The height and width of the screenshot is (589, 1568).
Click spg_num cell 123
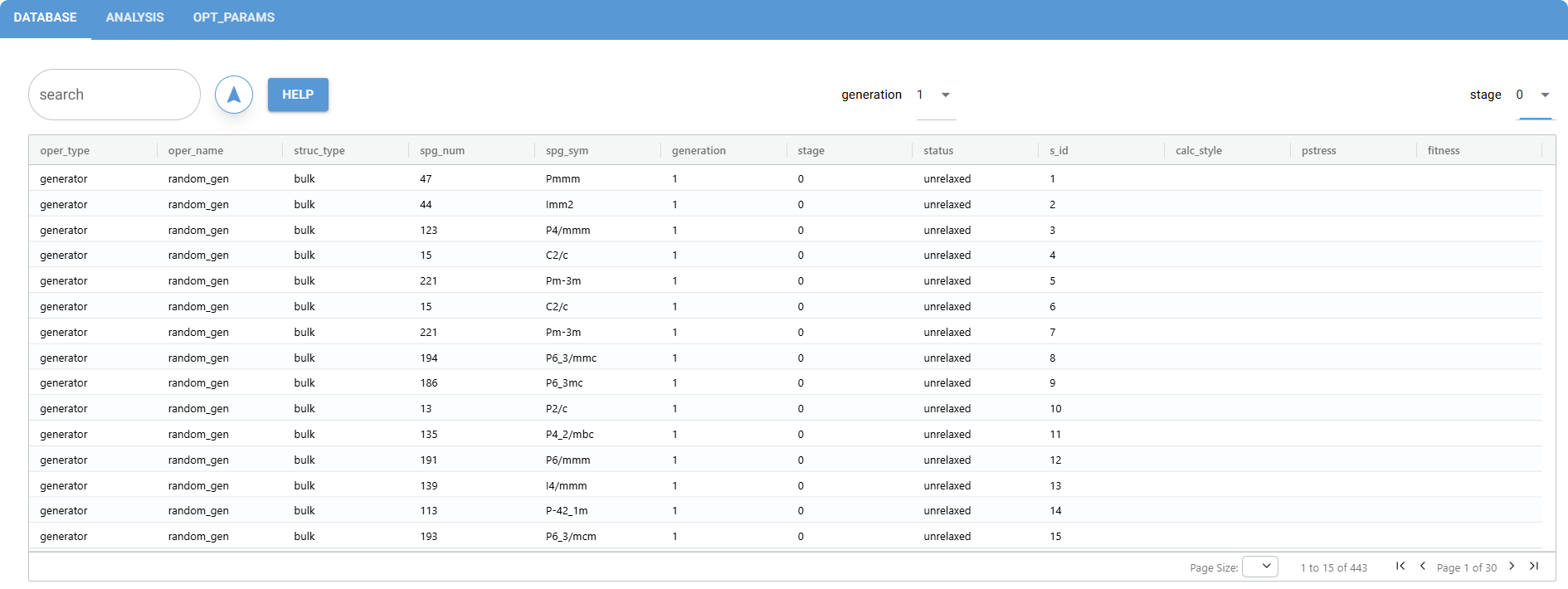472,230
